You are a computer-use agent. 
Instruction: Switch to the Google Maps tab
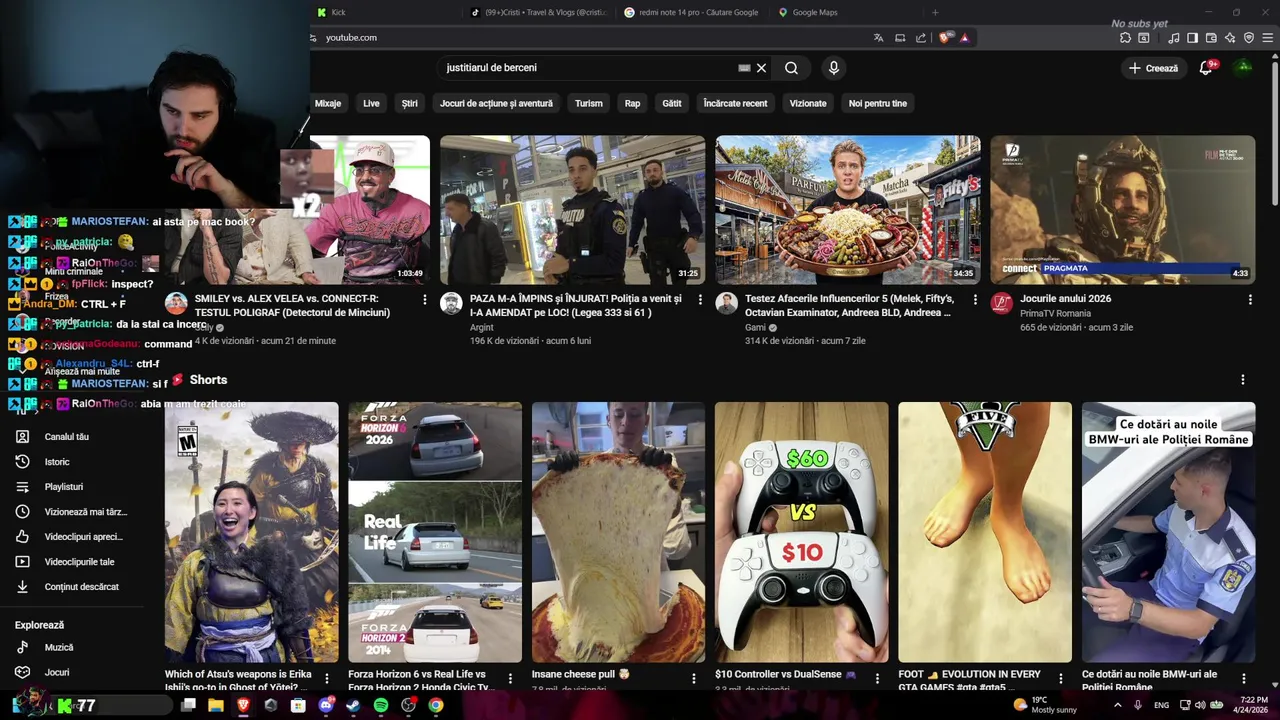point(847,12)
